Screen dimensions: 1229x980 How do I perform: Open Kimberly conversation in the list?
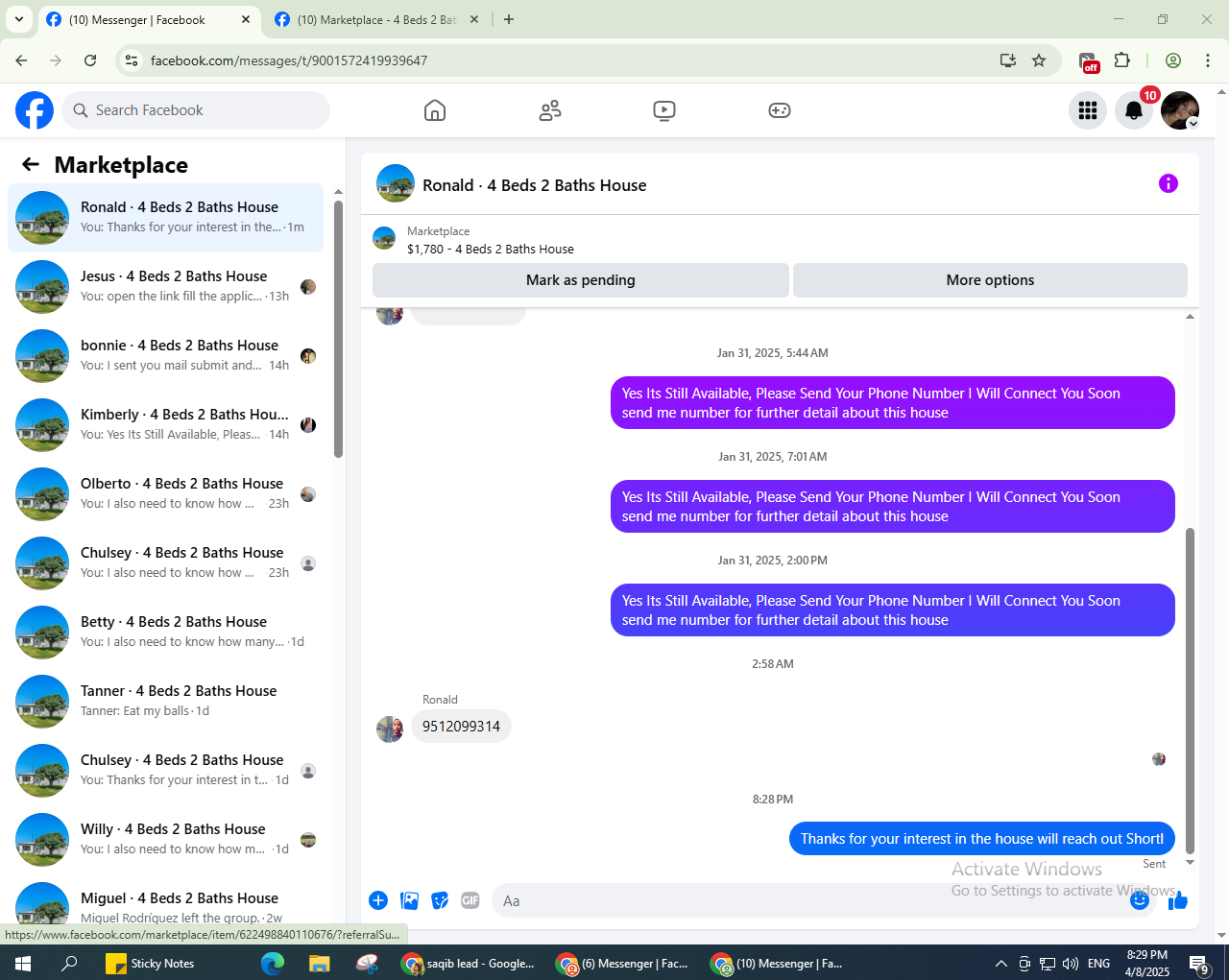coord(165,425)
